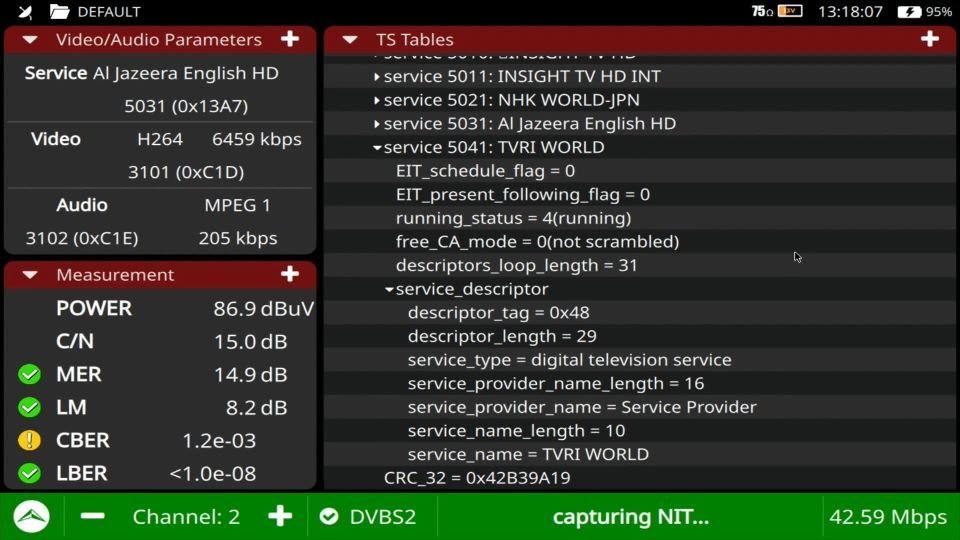Decrease channel with the minus button
The image size is (960, 540).
(92, 516)
